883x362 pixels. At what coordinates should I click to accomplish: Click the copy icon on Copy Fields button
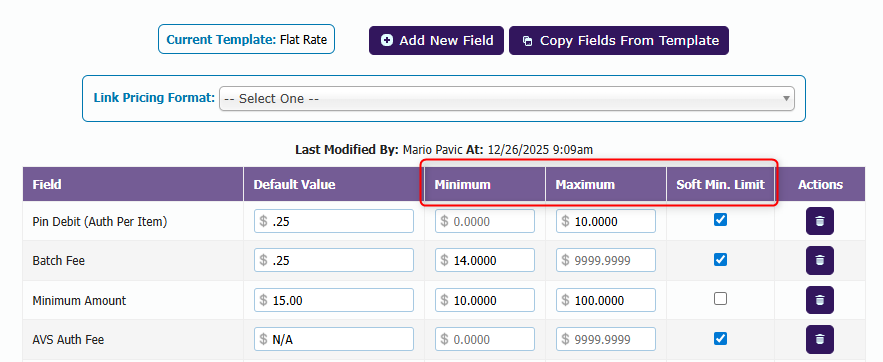point(527,41)
